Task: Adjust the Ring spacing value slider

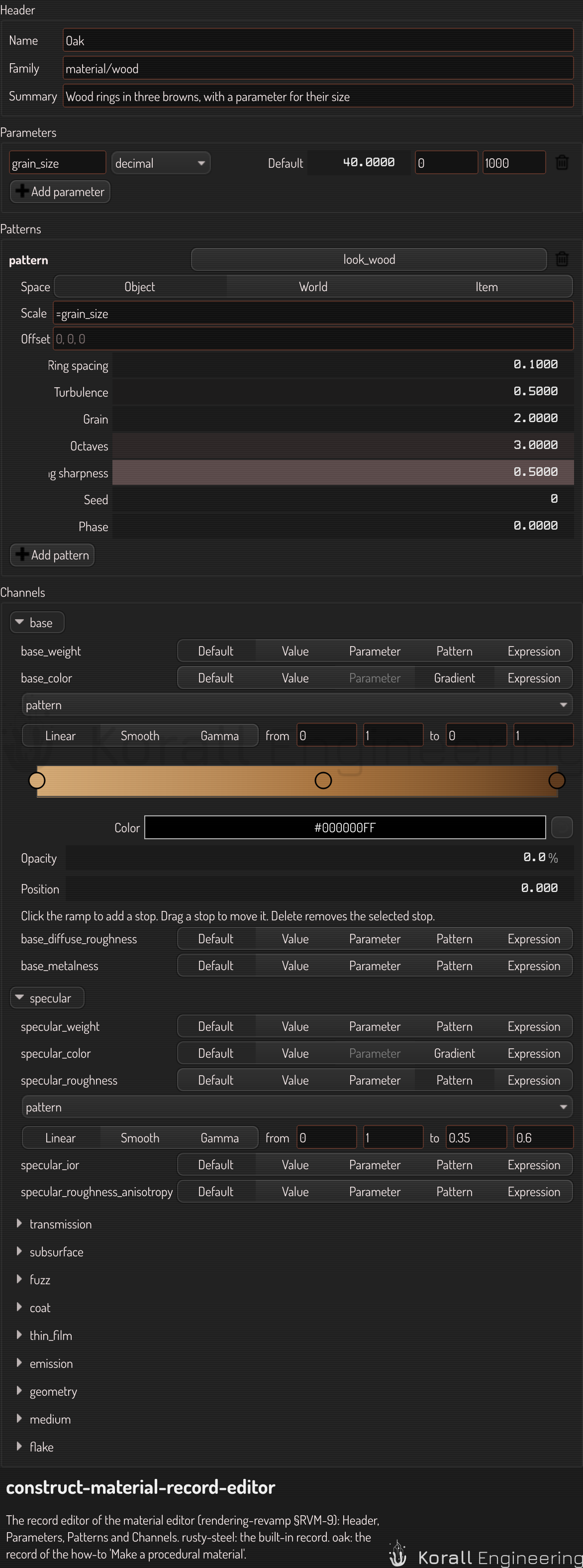Action: click(343, 364)
